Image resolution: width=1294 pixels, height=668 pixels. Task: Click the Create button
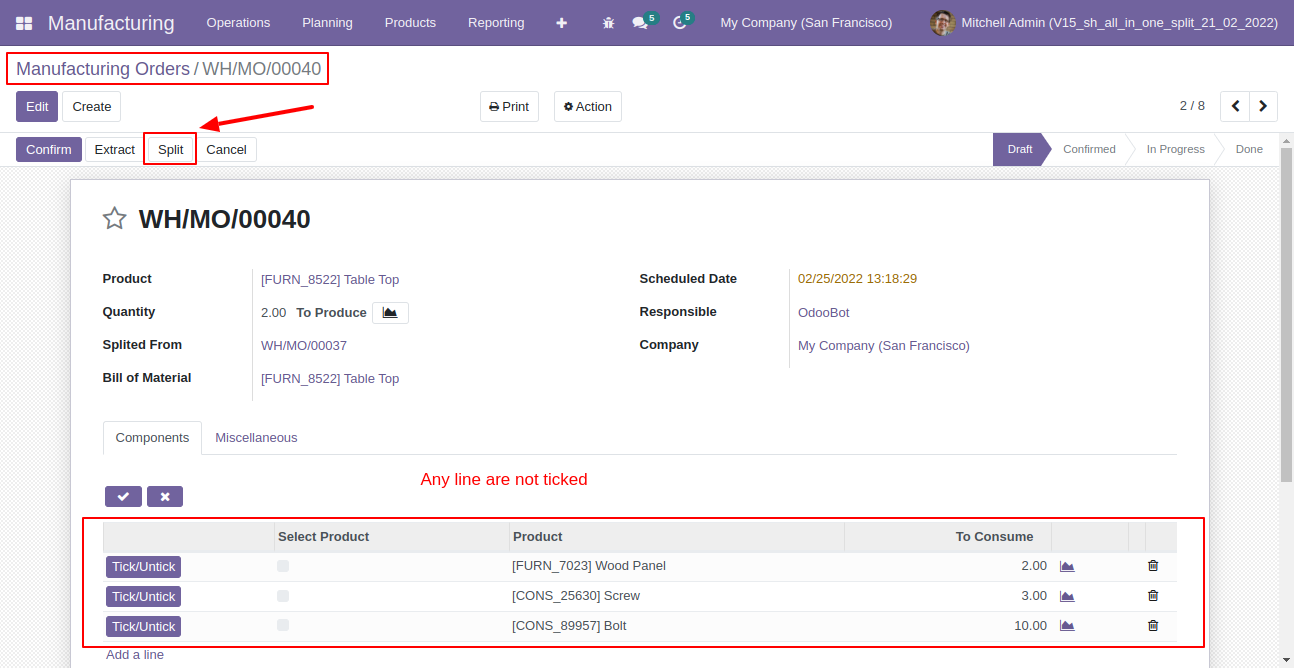[x=91, y=107]
